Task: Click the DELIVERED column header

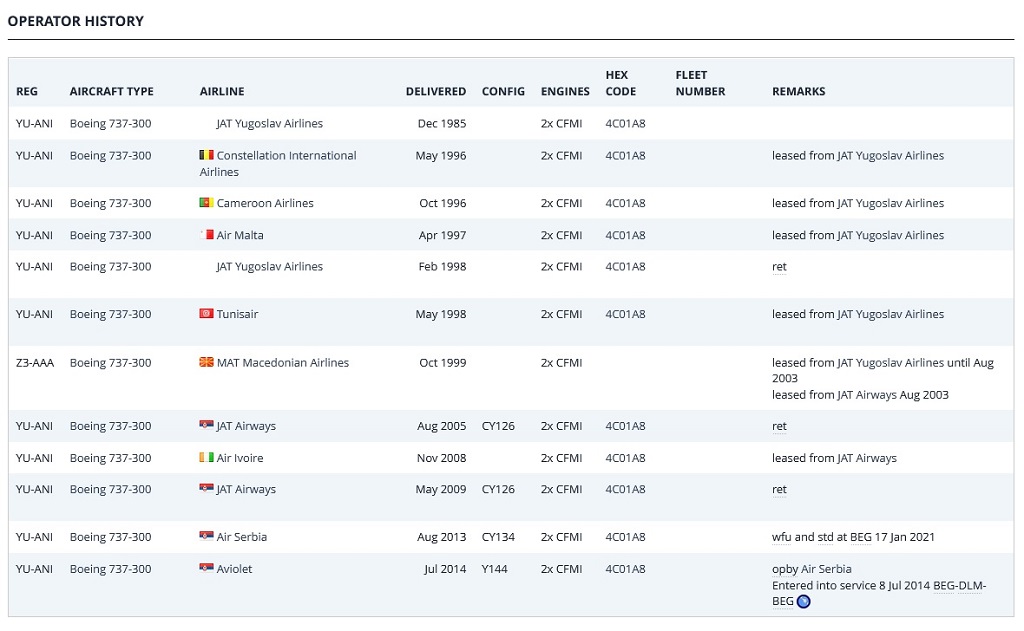Action: coord(436,91)
